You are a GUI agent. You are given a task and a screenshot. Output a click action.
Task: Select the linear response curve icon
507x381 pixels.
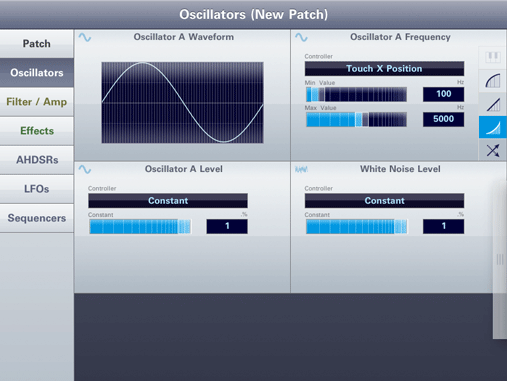pyautogui.click(x=493, y=104)
